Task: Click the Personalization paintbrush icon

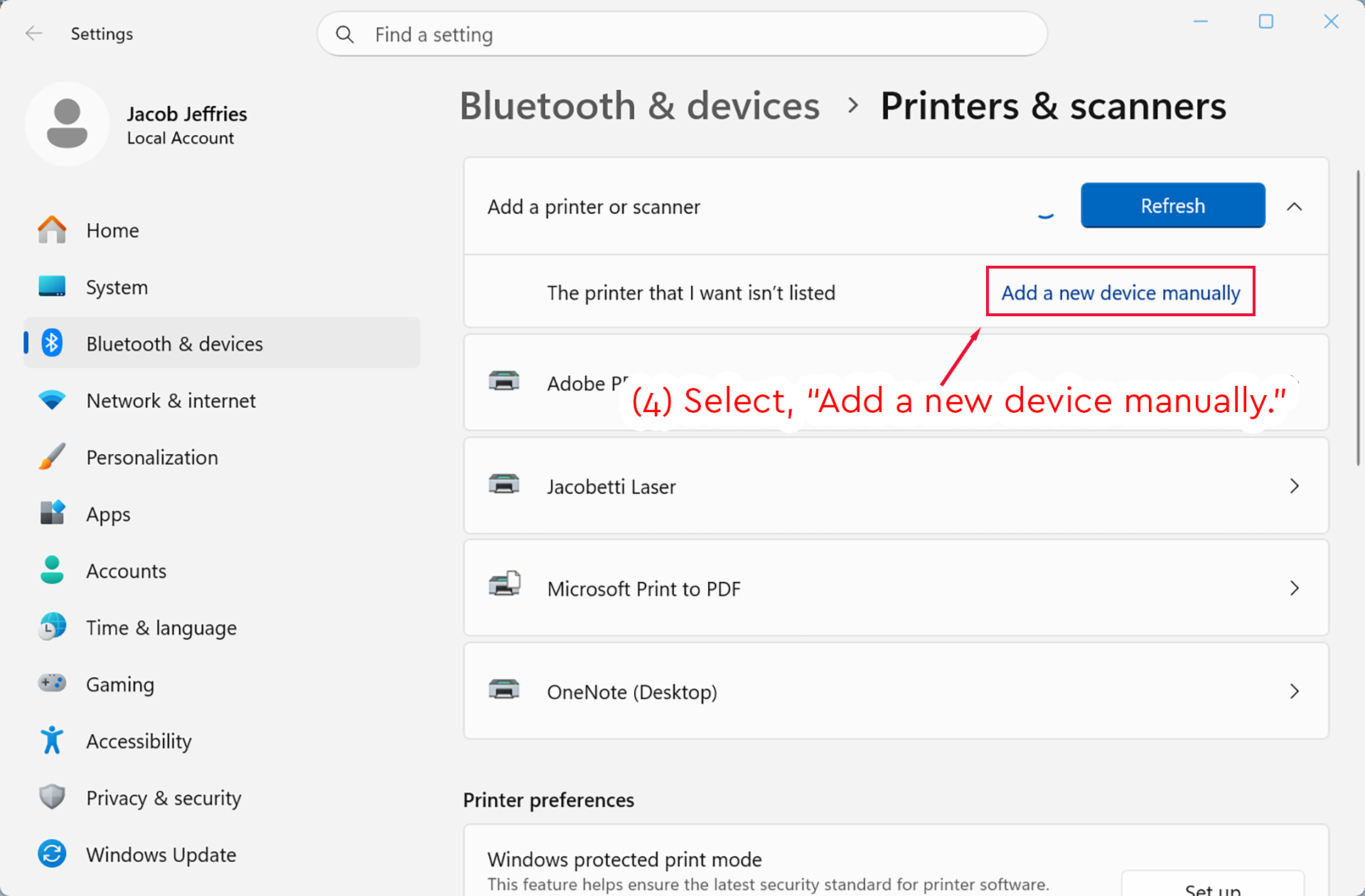Action: pos(52,457)
